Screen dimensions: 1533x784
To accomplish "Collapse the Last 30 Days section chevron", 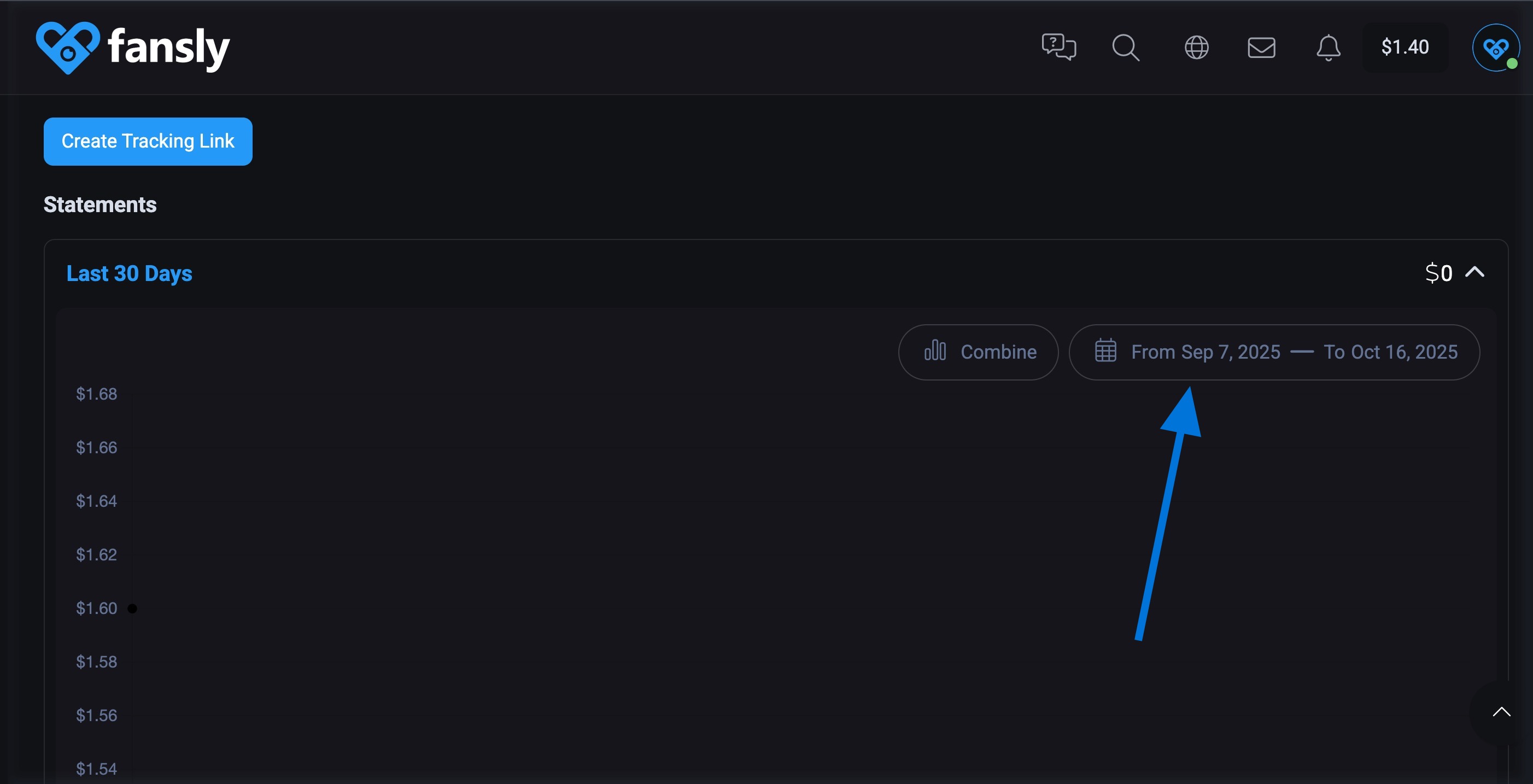I will [1475, 273].
